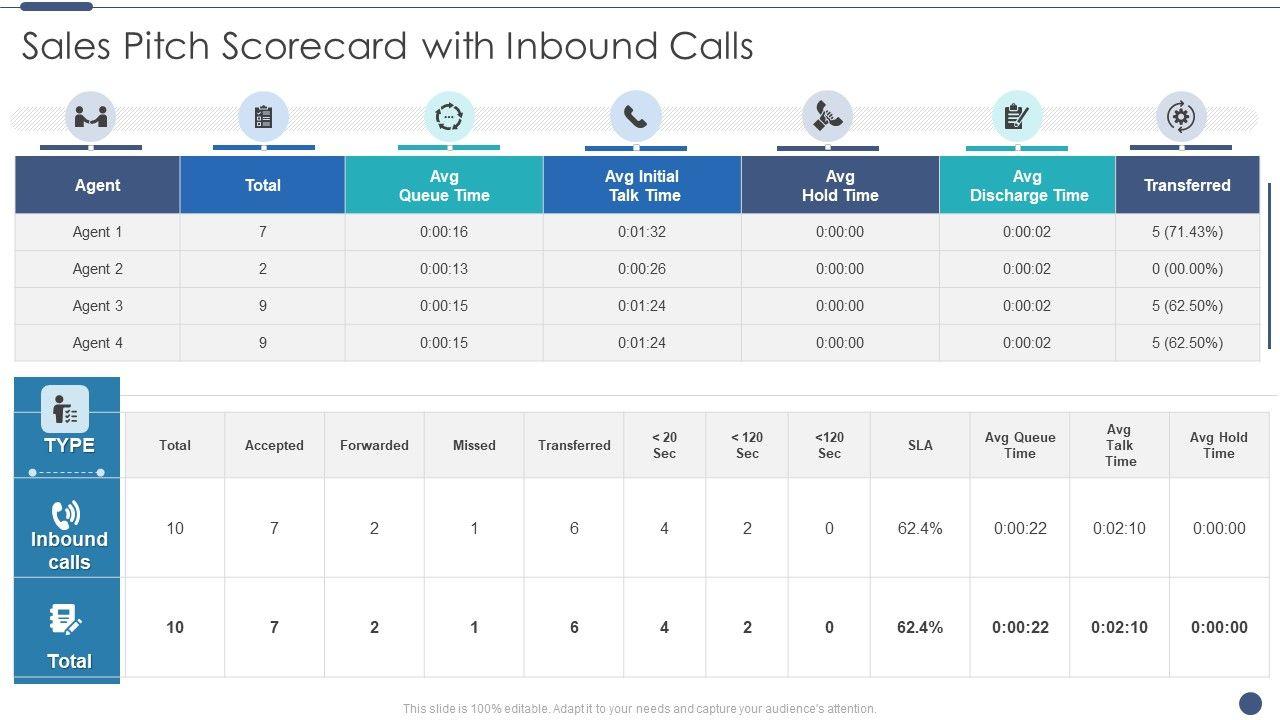The height and width of the screenshot is (720, 1280).
Task: Select the Inbound calls SLA value 62.4%
Action: click(920, 528)
